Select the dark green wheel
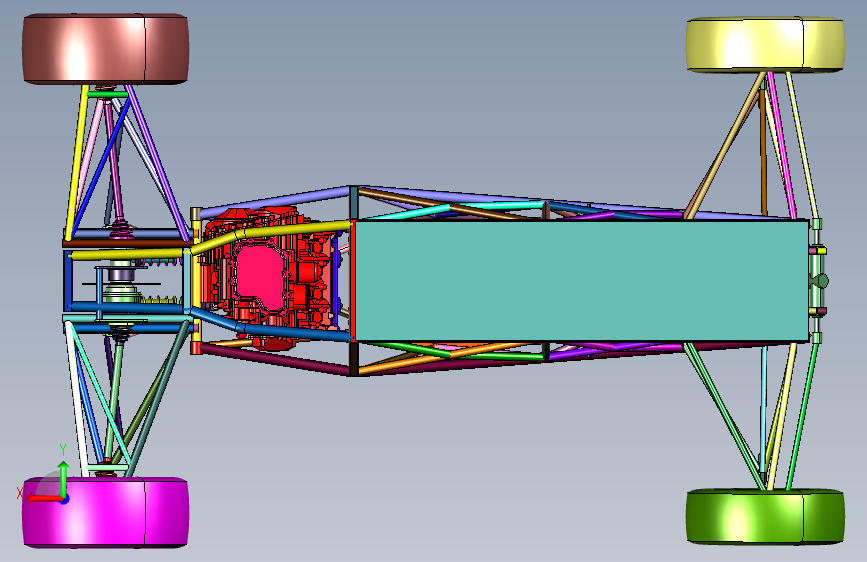 tap(765, 517)
